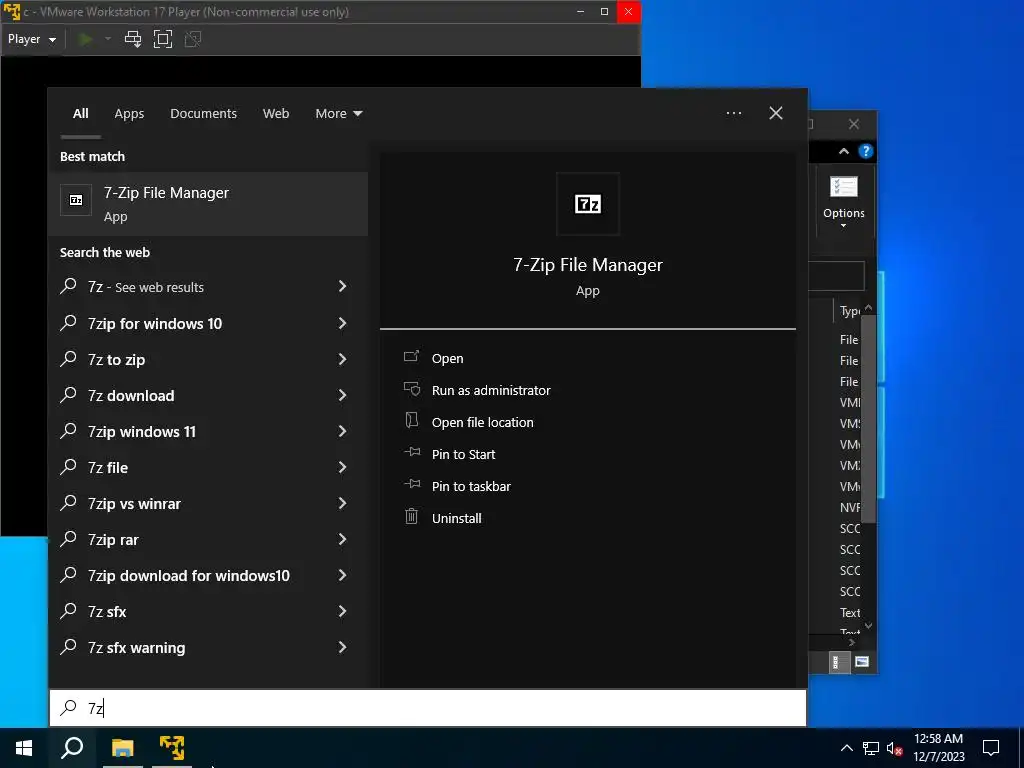Click the search panel more options ellipsis

pos(734,113)
